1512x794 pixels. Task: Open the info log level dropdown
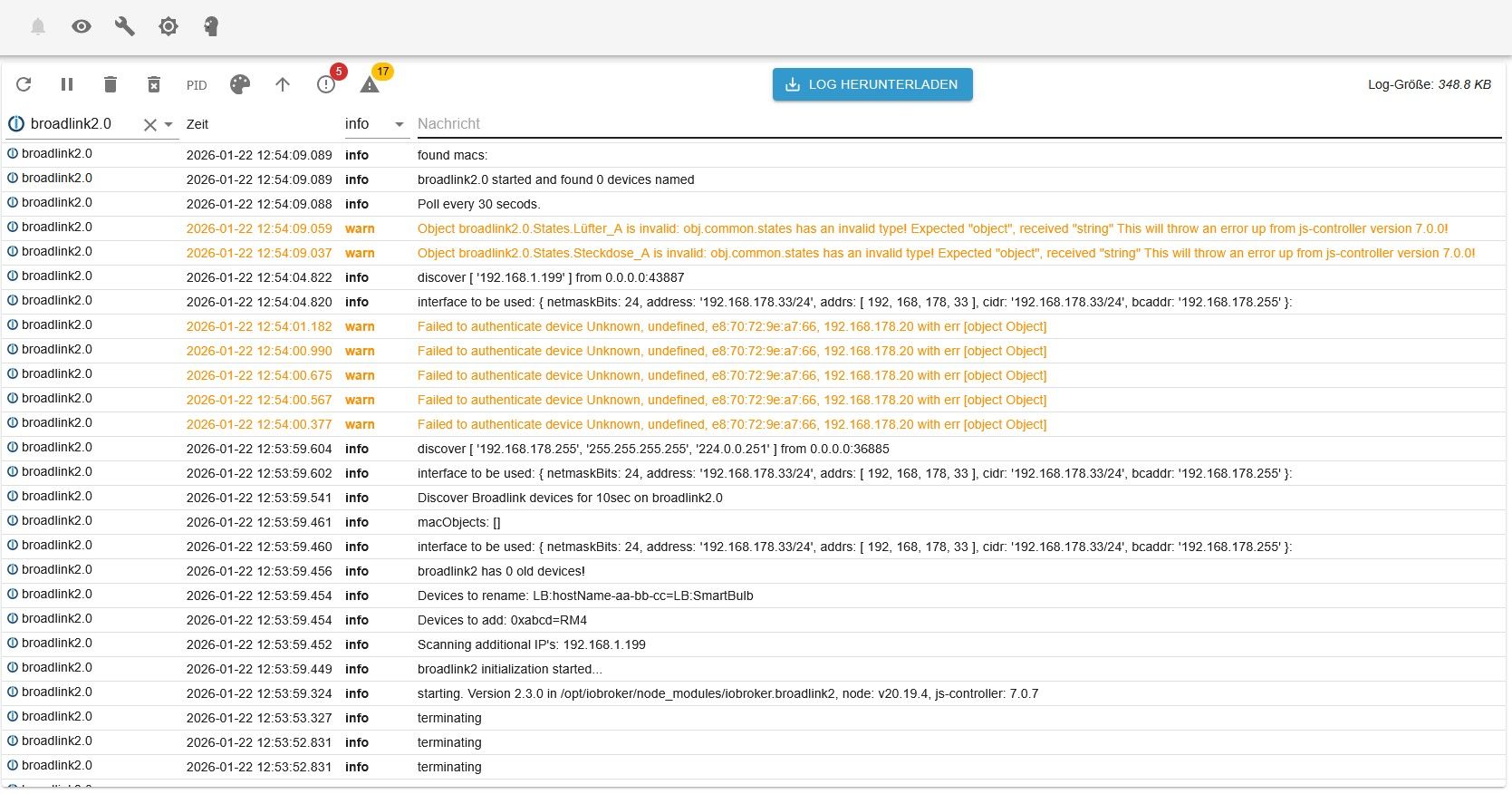point(375,124)
